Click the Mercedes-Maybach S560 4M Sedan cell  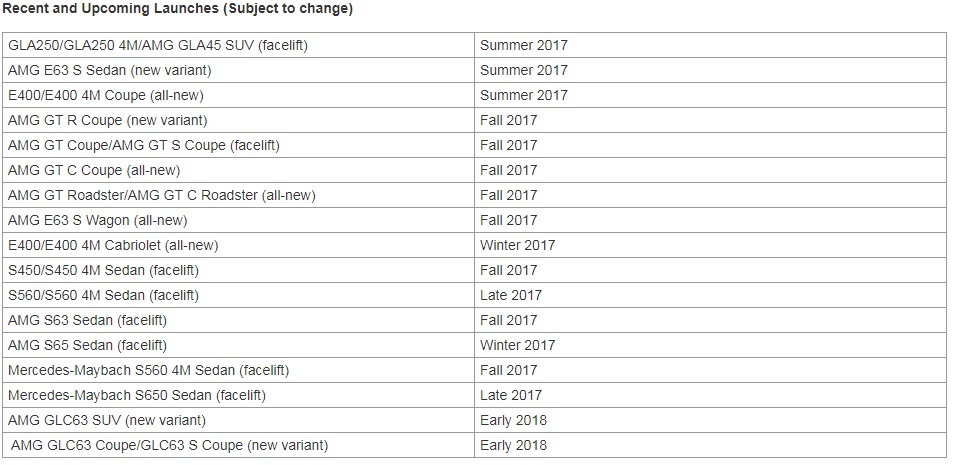coord(148,370)
